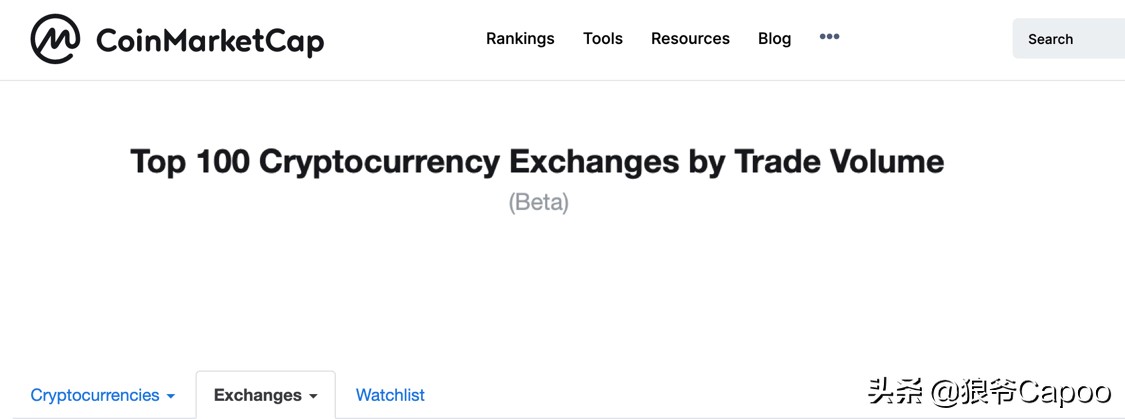Viewport: 1125px width, 419px height.
Task: Open the Rankings menu
Action: pos(520,39)
